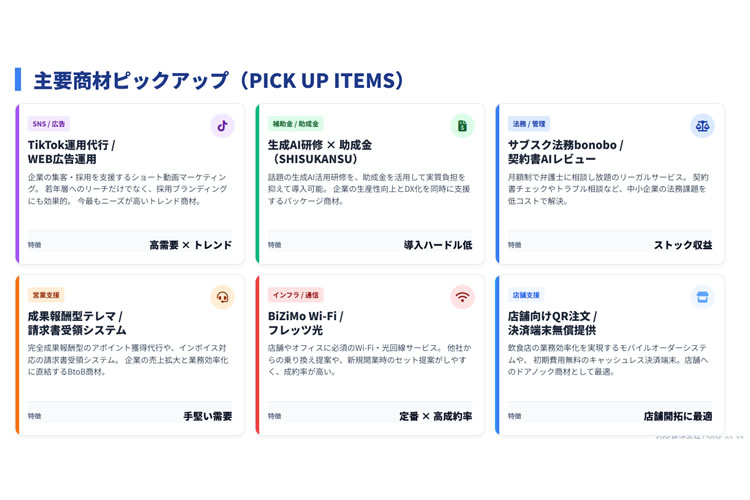Open the 店舗向けQR注文 card title
750x500 pixels.
[x=552, y=323]
